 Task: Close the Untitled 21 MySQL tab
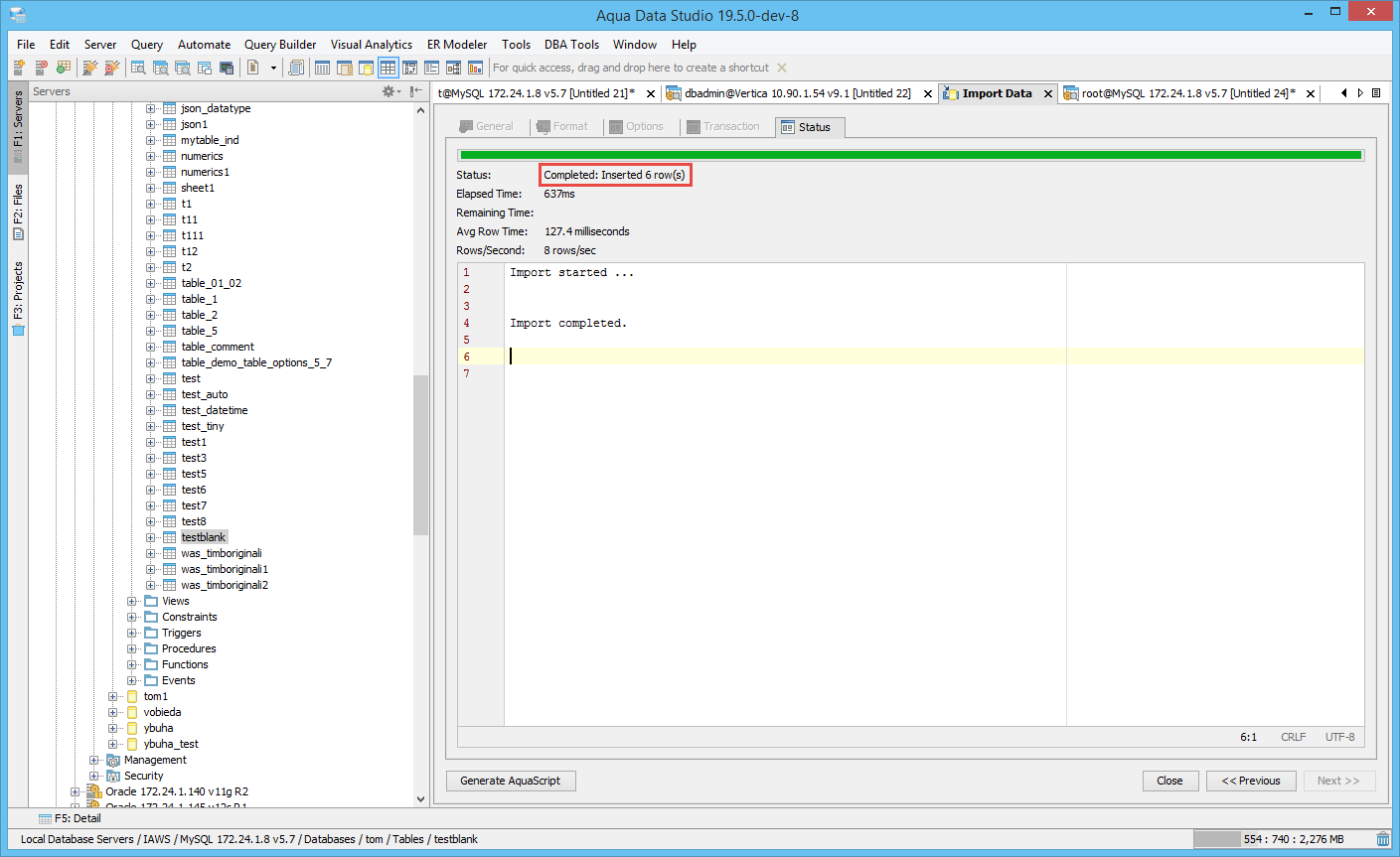pos(651,93)
